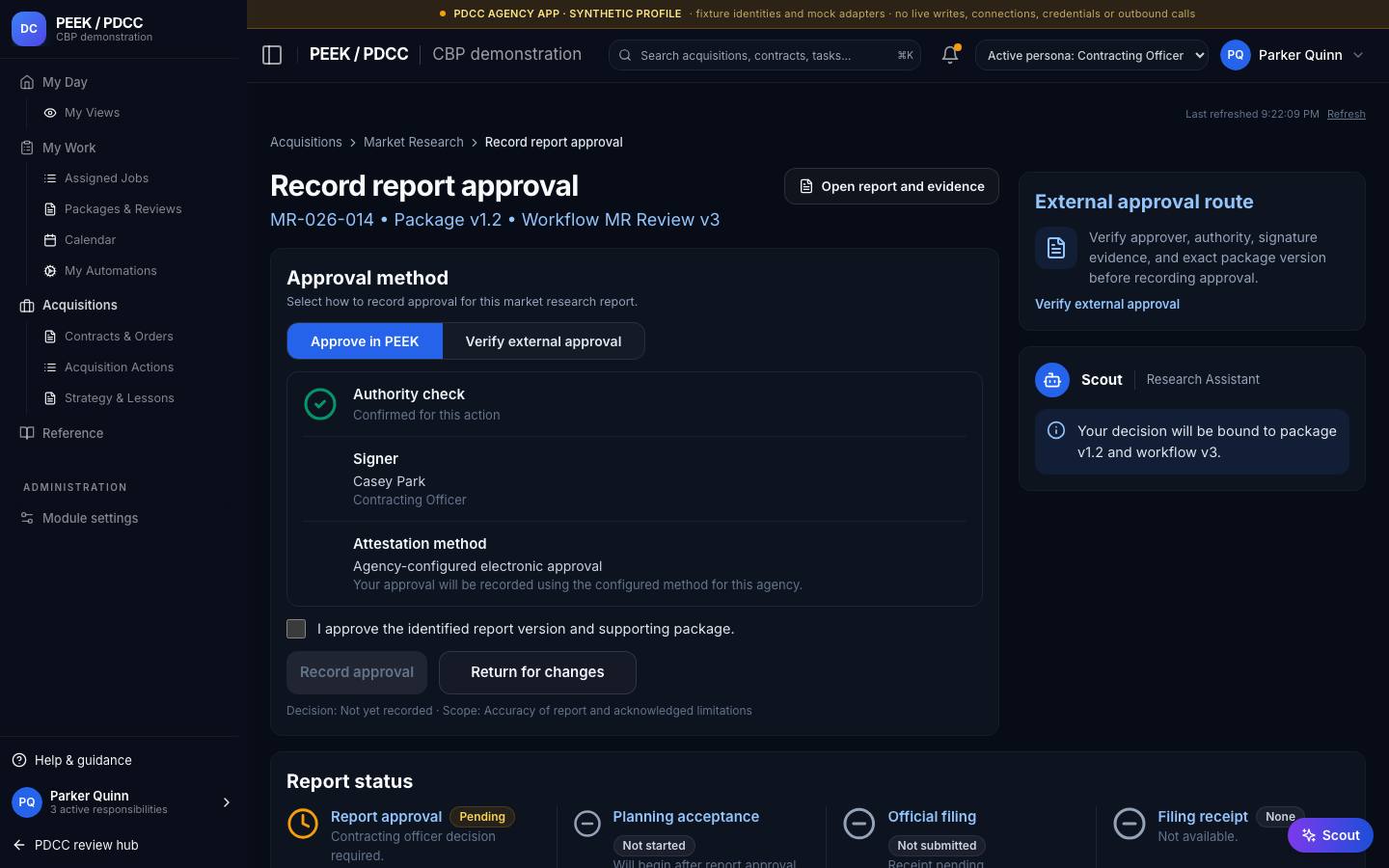The height and width of the screenshot is (868, 1389).
Task: Click the Acquisition Actions list icon
Action: click(x=50, y=367)
